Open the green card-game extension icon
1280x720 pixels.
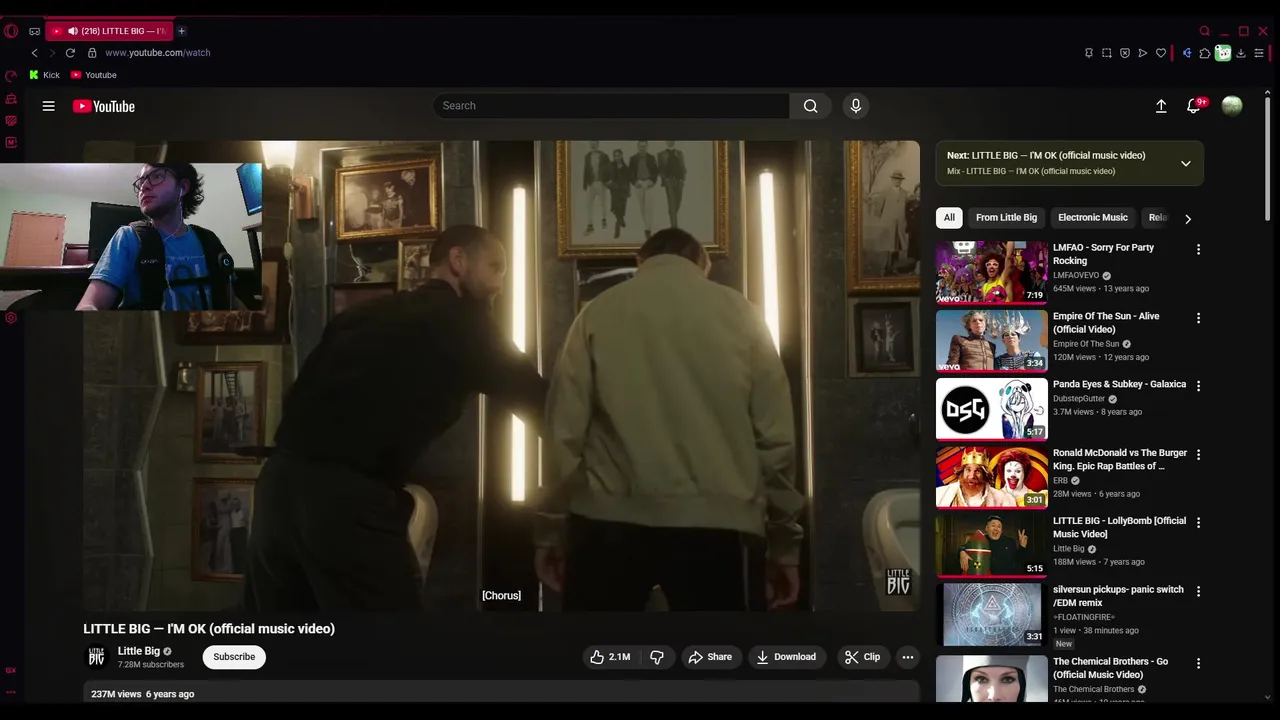point(1223,53)
